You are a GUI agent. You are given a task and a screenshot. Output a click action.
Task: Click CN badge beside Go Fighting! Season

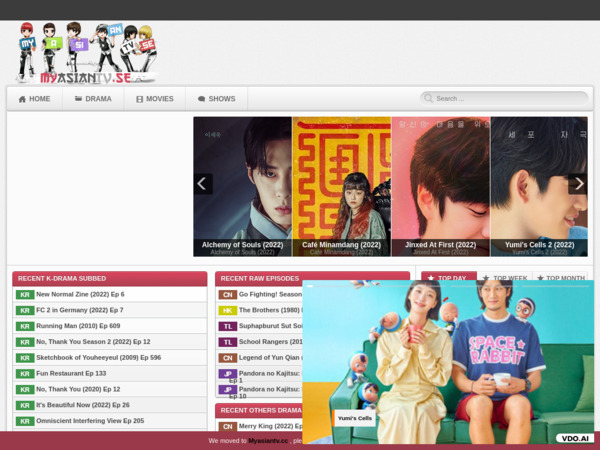coord(228,295)
